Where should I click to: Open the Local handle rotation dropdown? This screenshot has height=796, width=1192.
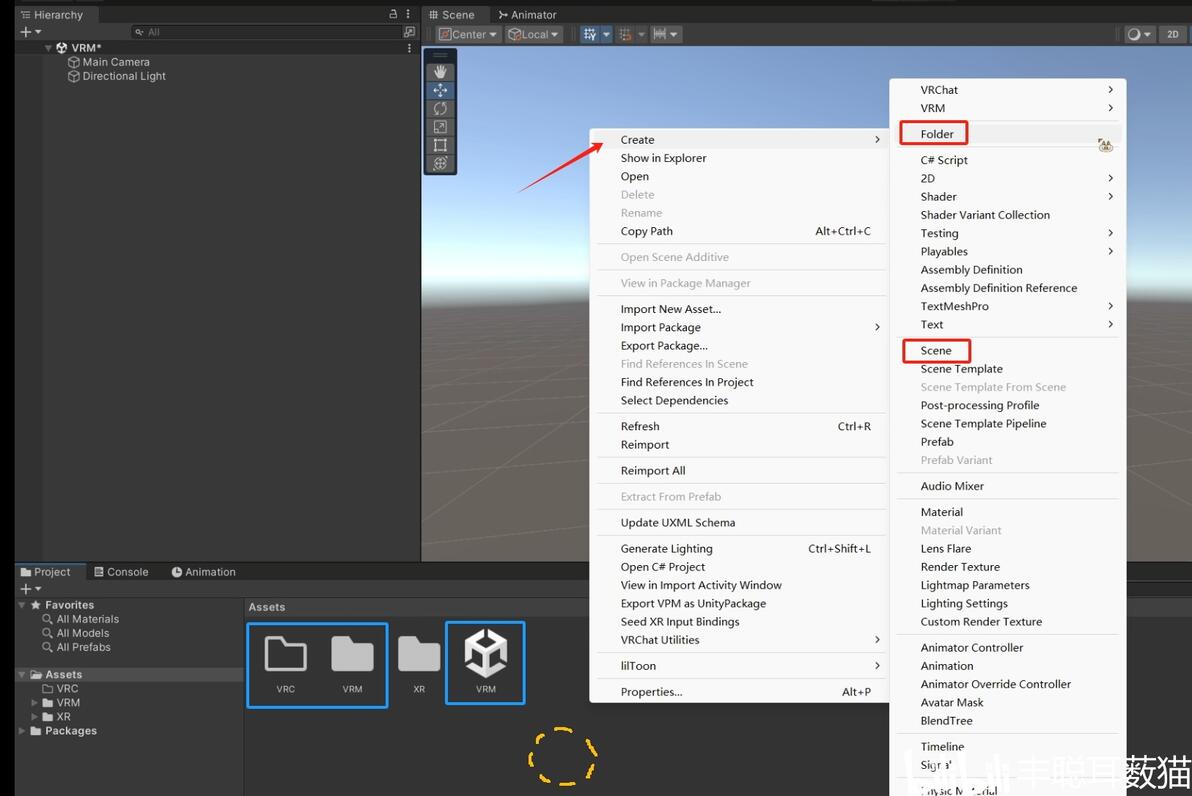point(533,34)
